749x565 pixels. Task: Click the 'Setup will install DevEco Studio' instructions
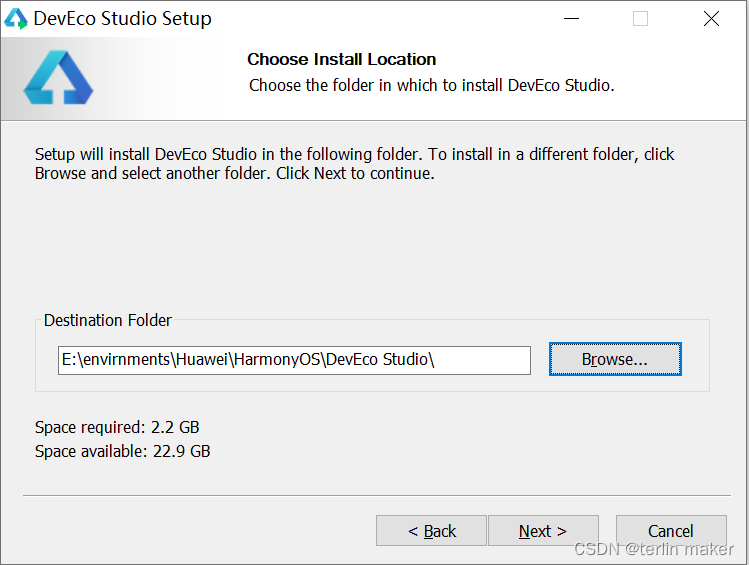pyautogui.click(x=354, y=164)
